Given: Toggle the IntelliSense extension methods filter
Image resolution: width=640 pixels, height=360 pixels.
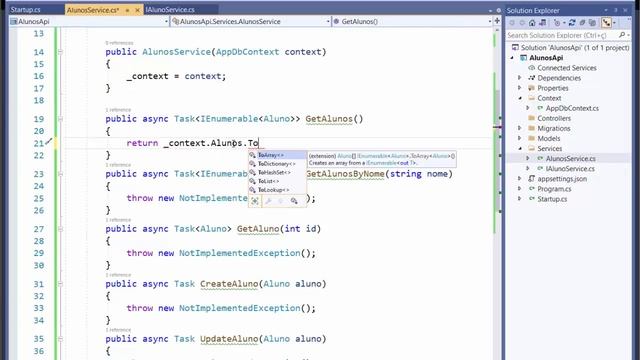Looking at the screenshot, I should pos(294,201).
